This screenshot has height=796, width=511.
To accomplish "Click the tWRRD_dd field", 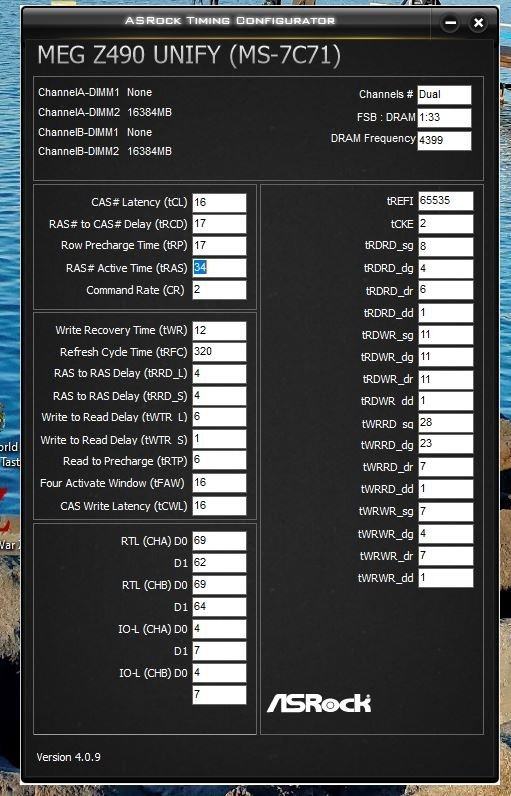I will (446, 489).
